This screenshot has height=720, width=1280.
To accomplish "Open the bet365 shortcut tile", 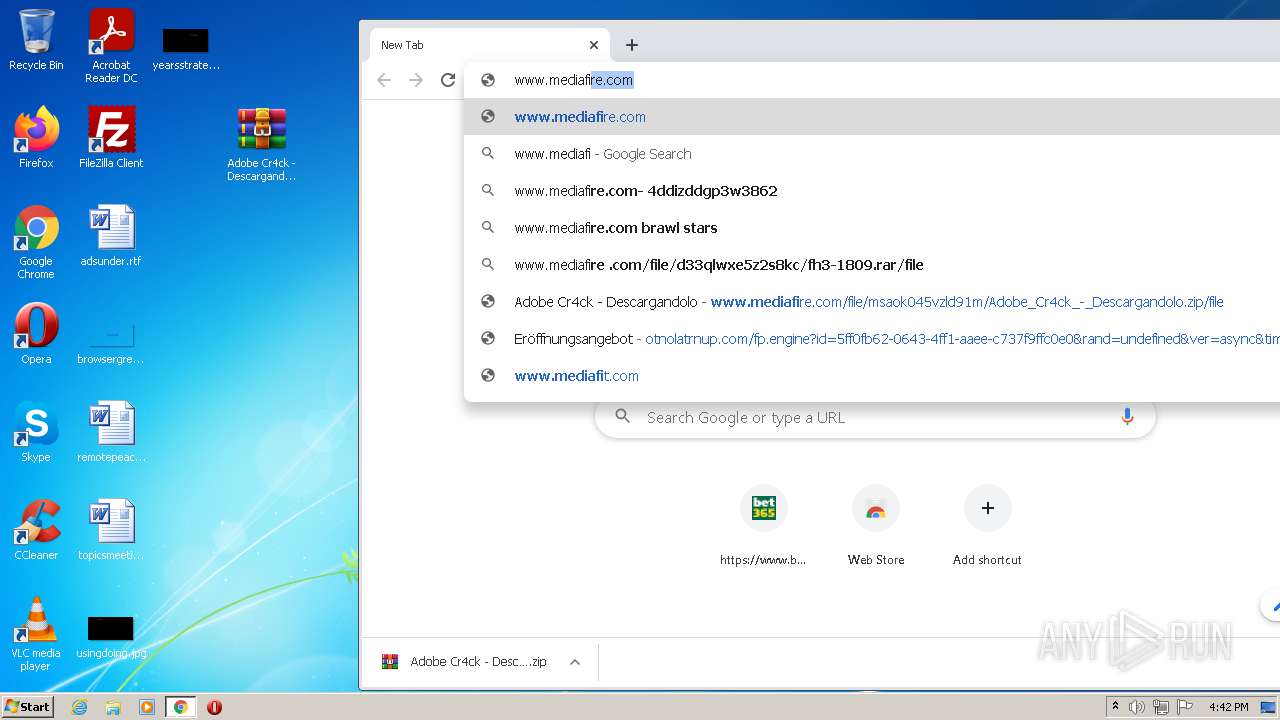I will coord(763,527).
